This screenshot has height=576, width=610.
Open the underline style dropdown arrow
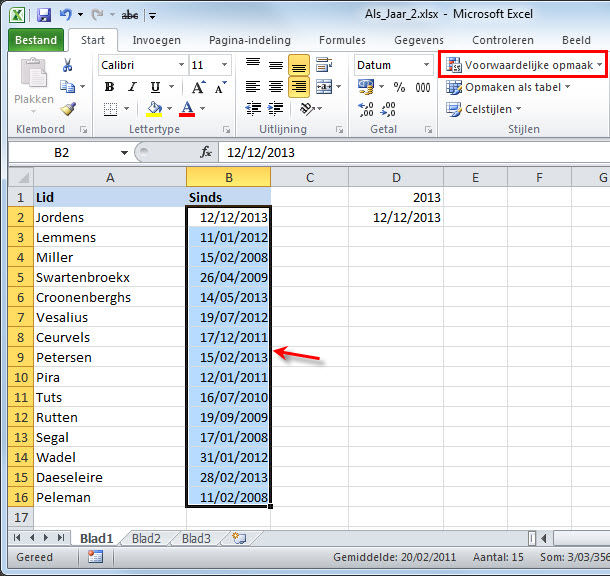pyautogui.click(x=171, y=87)
